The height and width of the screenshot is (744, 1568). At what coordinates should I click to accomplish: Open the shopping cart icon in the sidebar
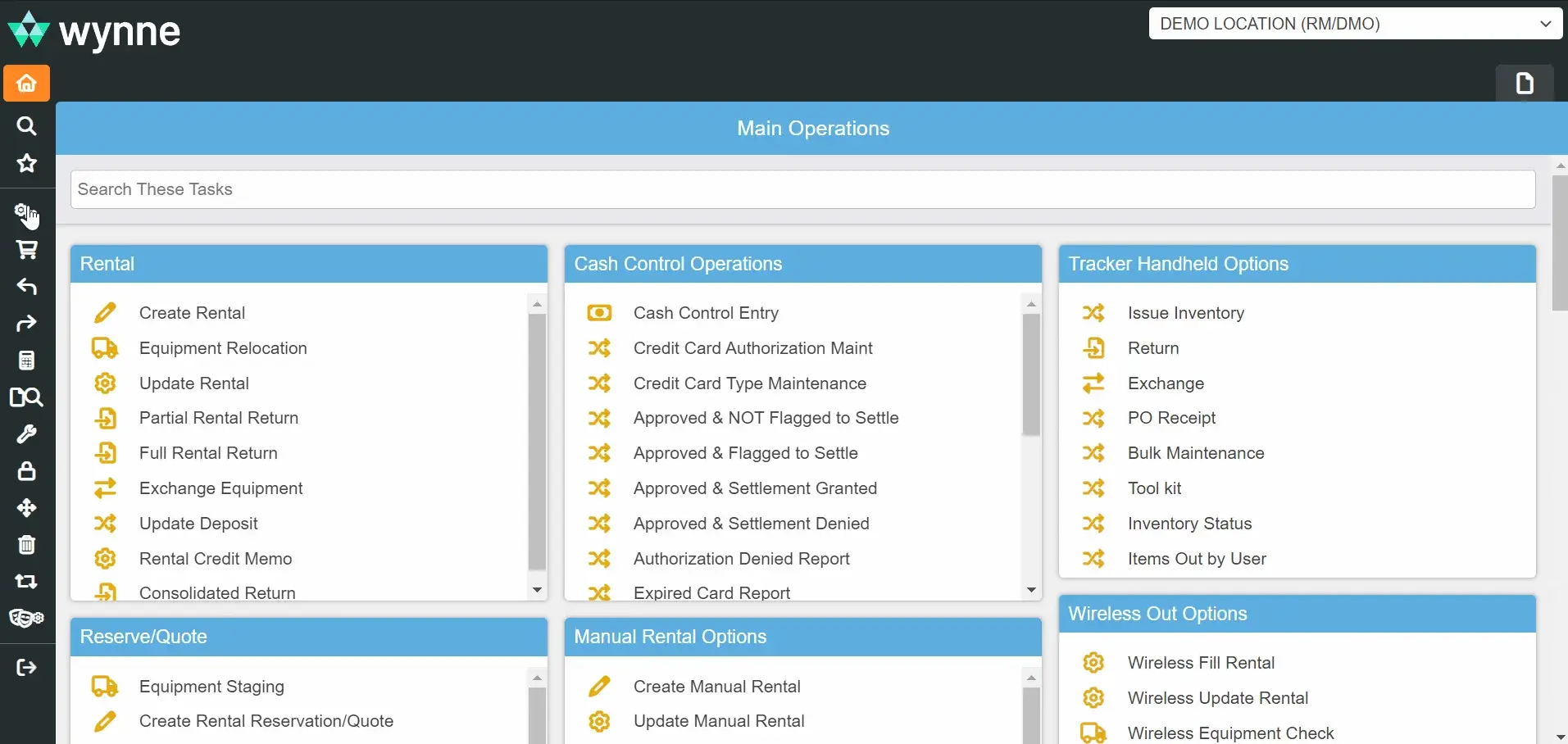(x=26, y=250)
